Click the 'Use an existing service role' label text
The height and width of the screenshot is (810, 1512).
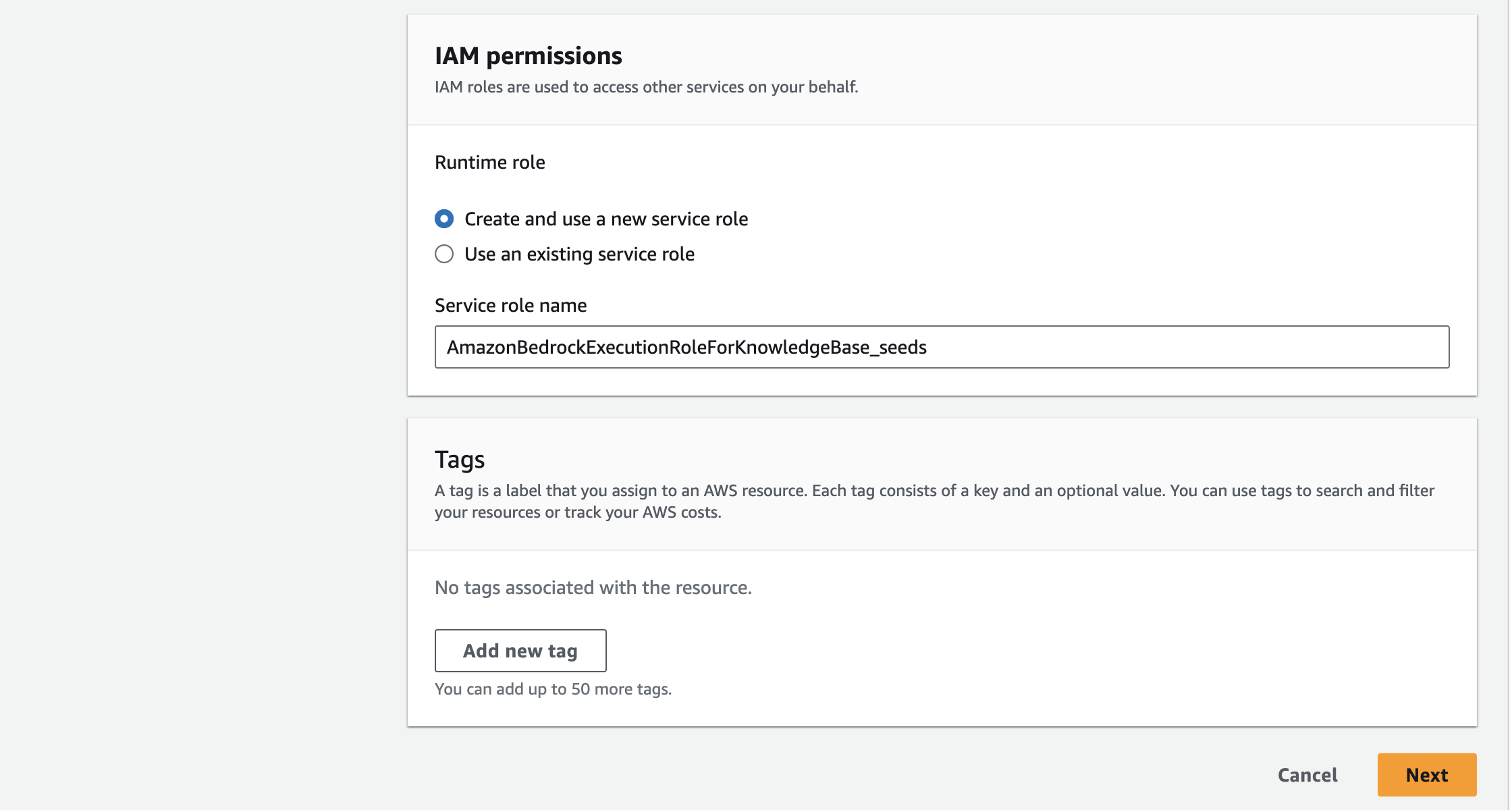[579, 254]
